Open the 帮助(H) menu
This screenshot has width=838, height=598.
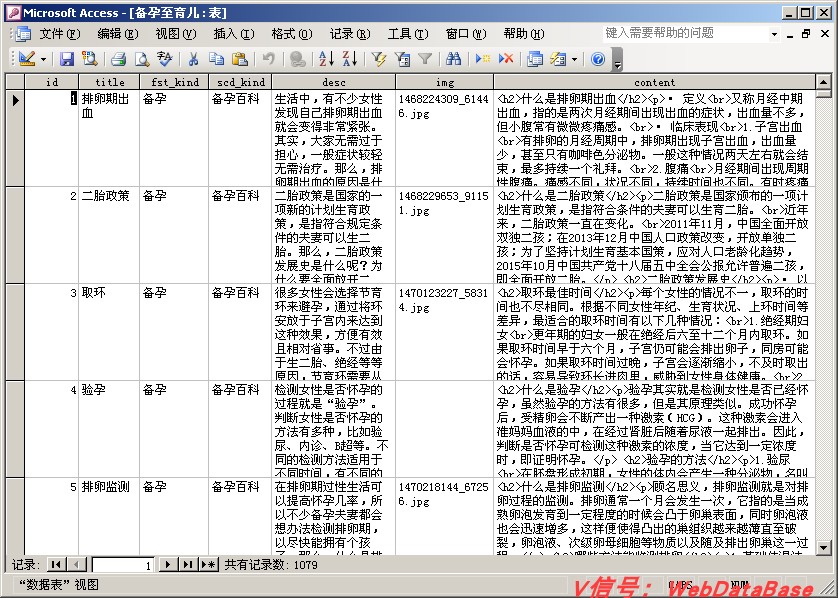point(524,34)
